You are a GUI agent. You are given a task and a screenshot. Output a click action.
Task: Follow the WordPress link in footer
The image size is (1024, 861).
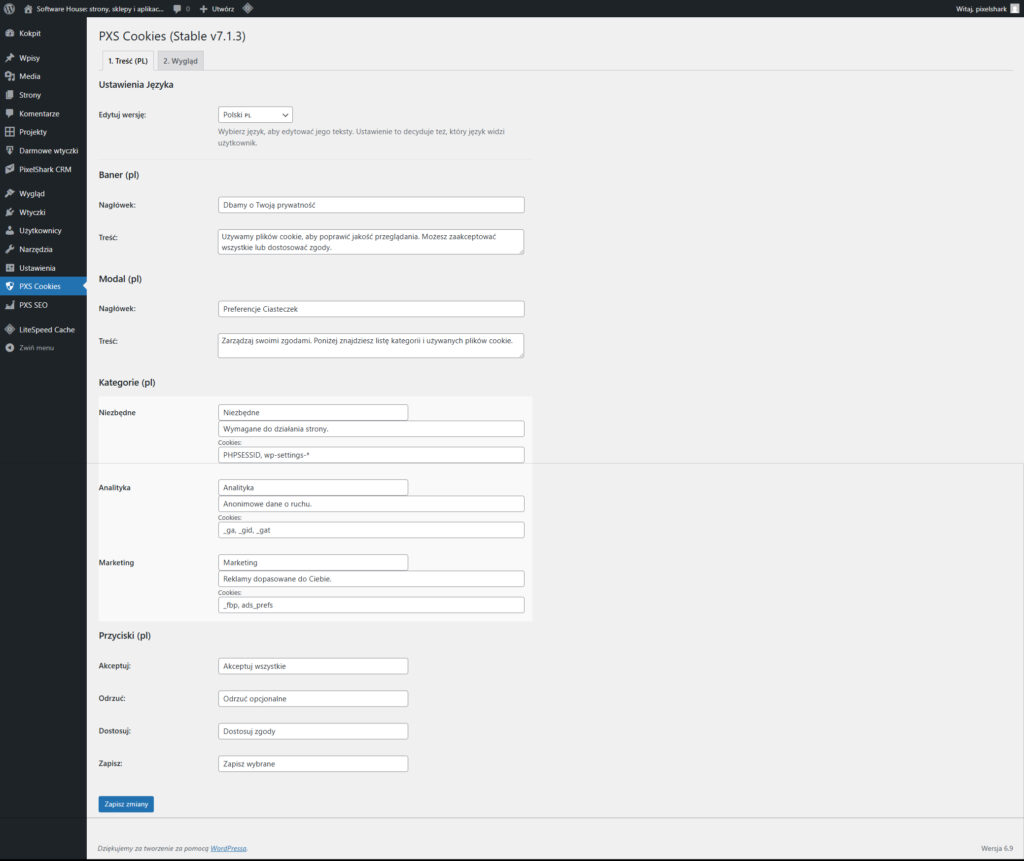tap(228, 848)
